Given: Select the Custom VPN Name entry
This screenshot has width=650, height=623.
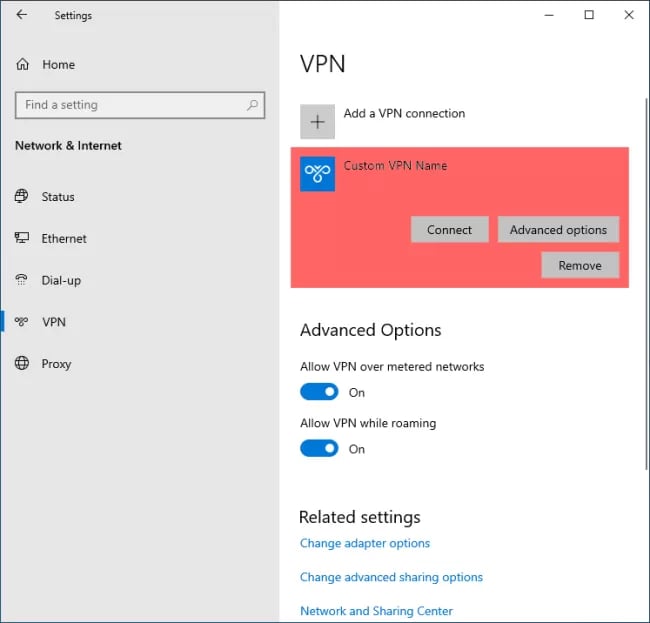Looking at the screenshot, I should (x=460, y=217).
